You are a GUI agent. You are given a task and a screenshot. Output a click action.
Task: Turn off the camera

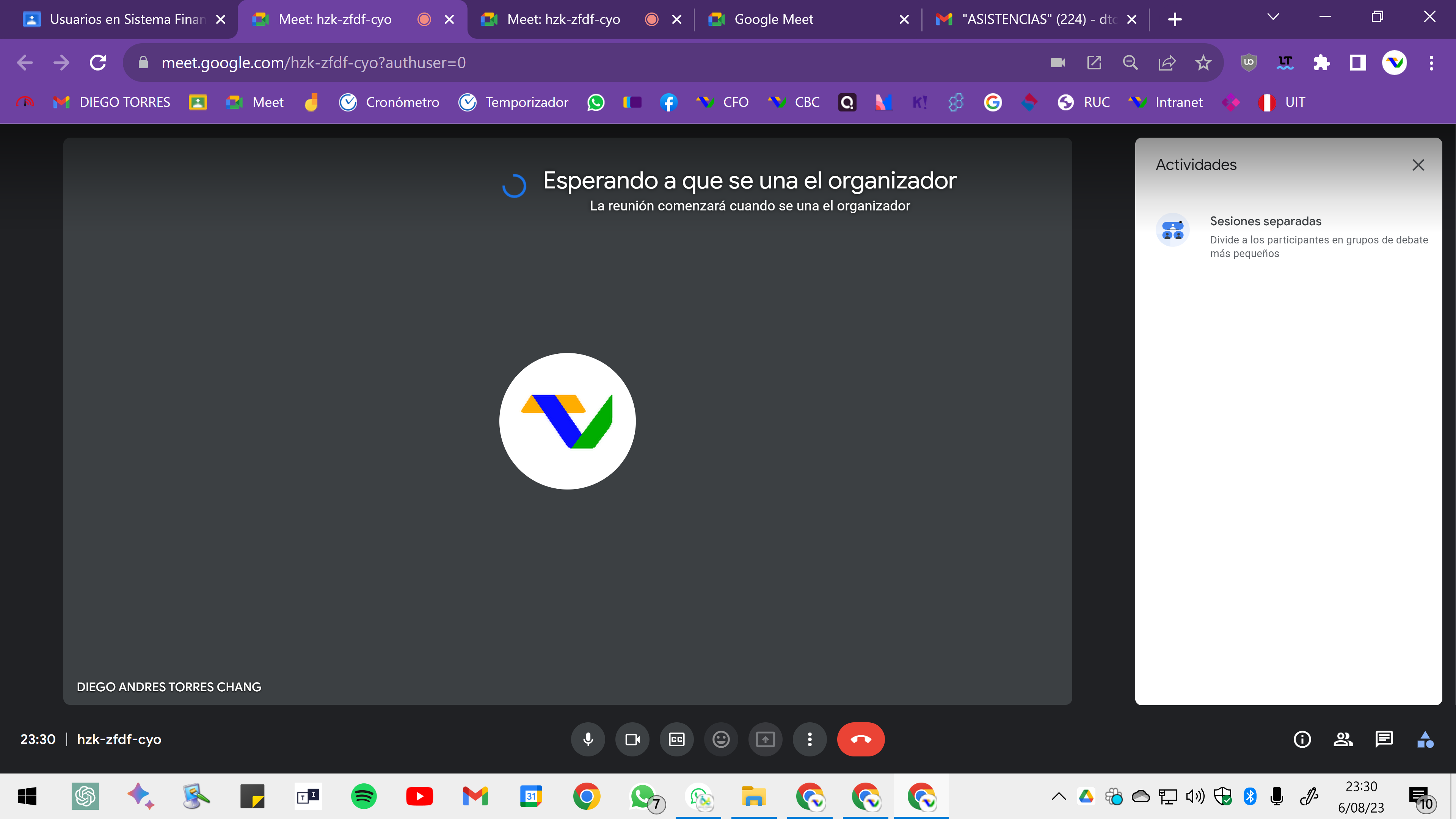coord(632,739)
